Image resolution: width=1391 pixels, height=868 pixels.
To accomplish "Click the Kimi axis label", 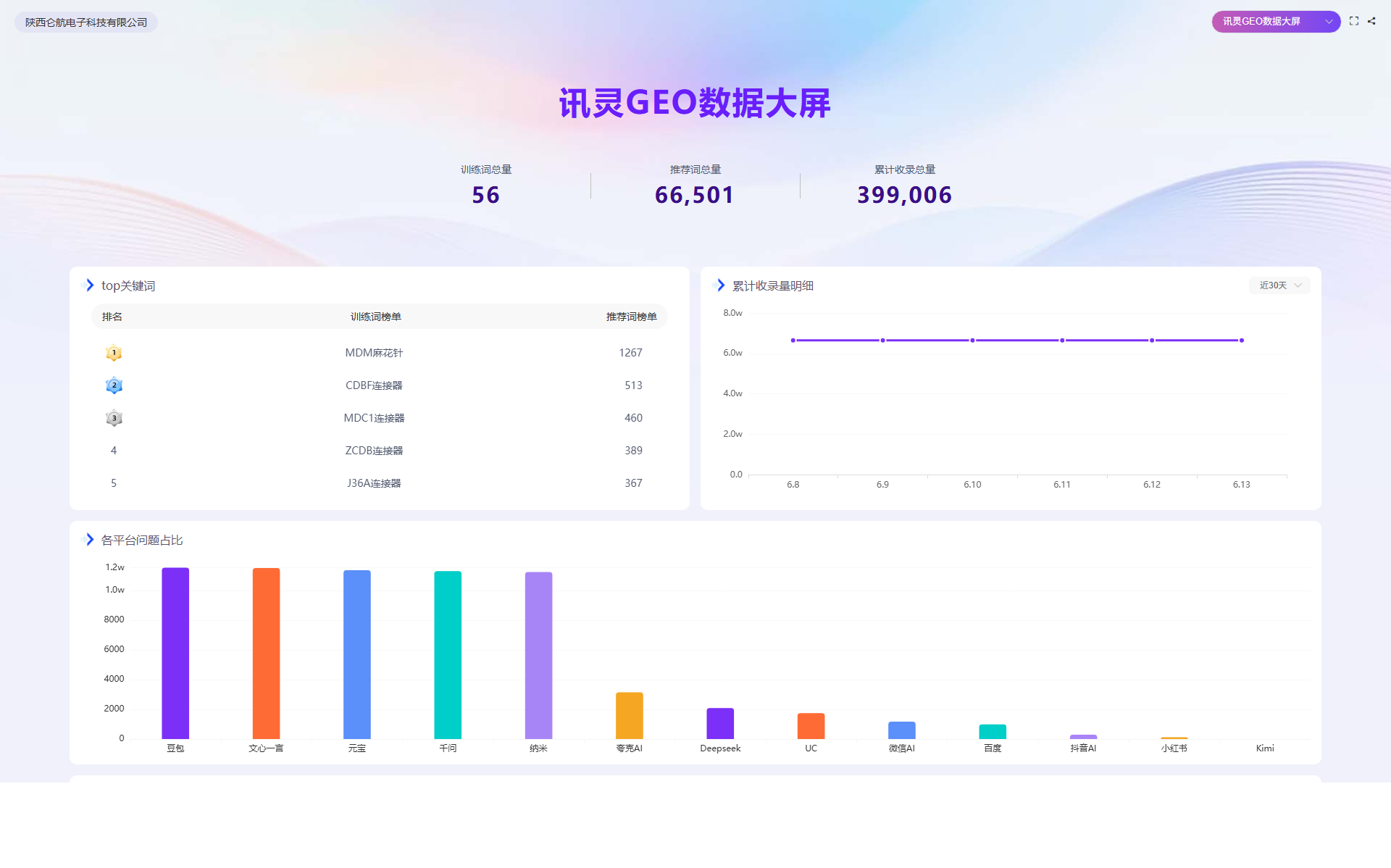I will point(1265,748).
